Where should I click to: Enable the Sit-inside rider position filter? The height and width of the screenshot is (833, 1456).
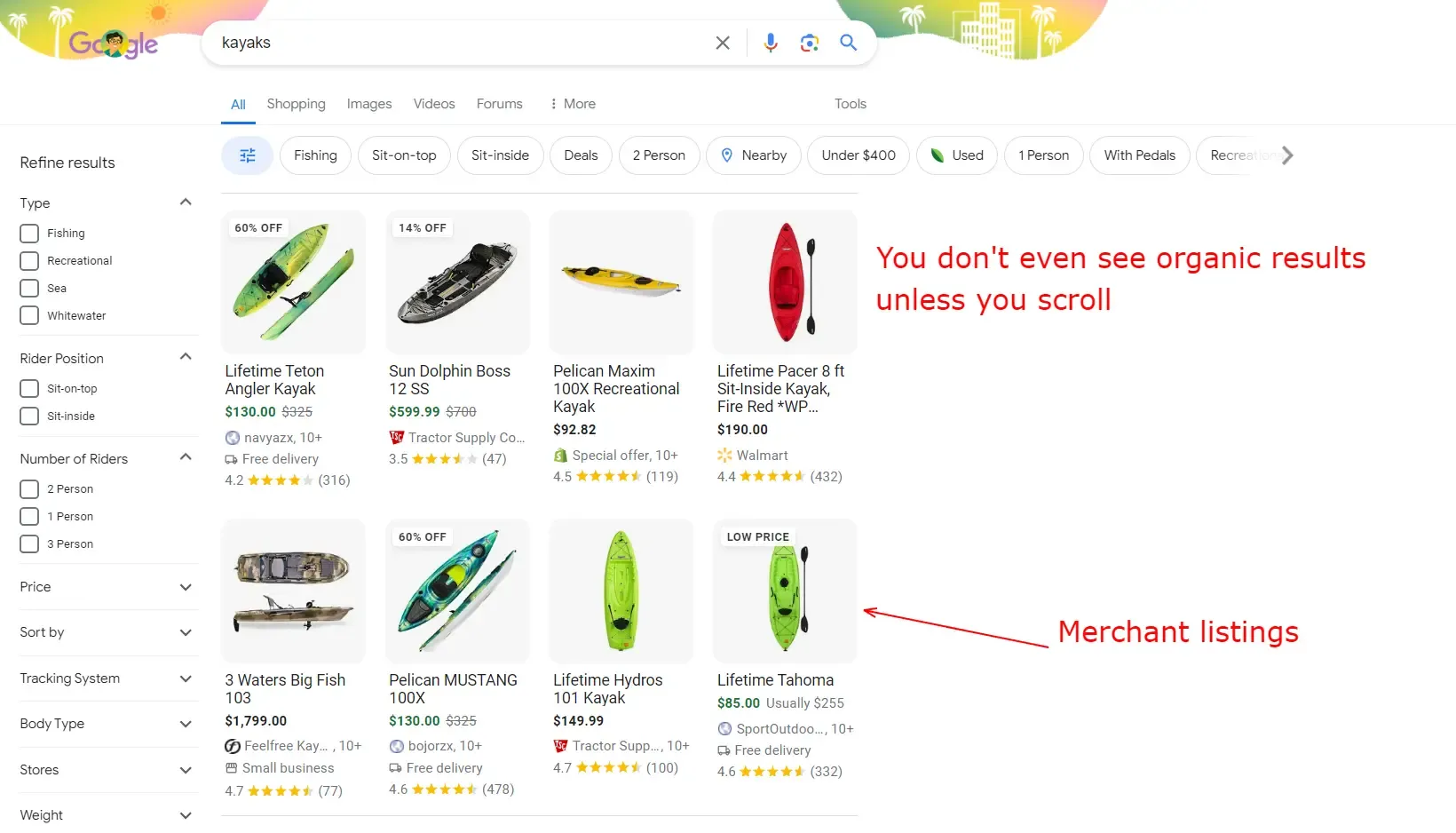[29, 416]
